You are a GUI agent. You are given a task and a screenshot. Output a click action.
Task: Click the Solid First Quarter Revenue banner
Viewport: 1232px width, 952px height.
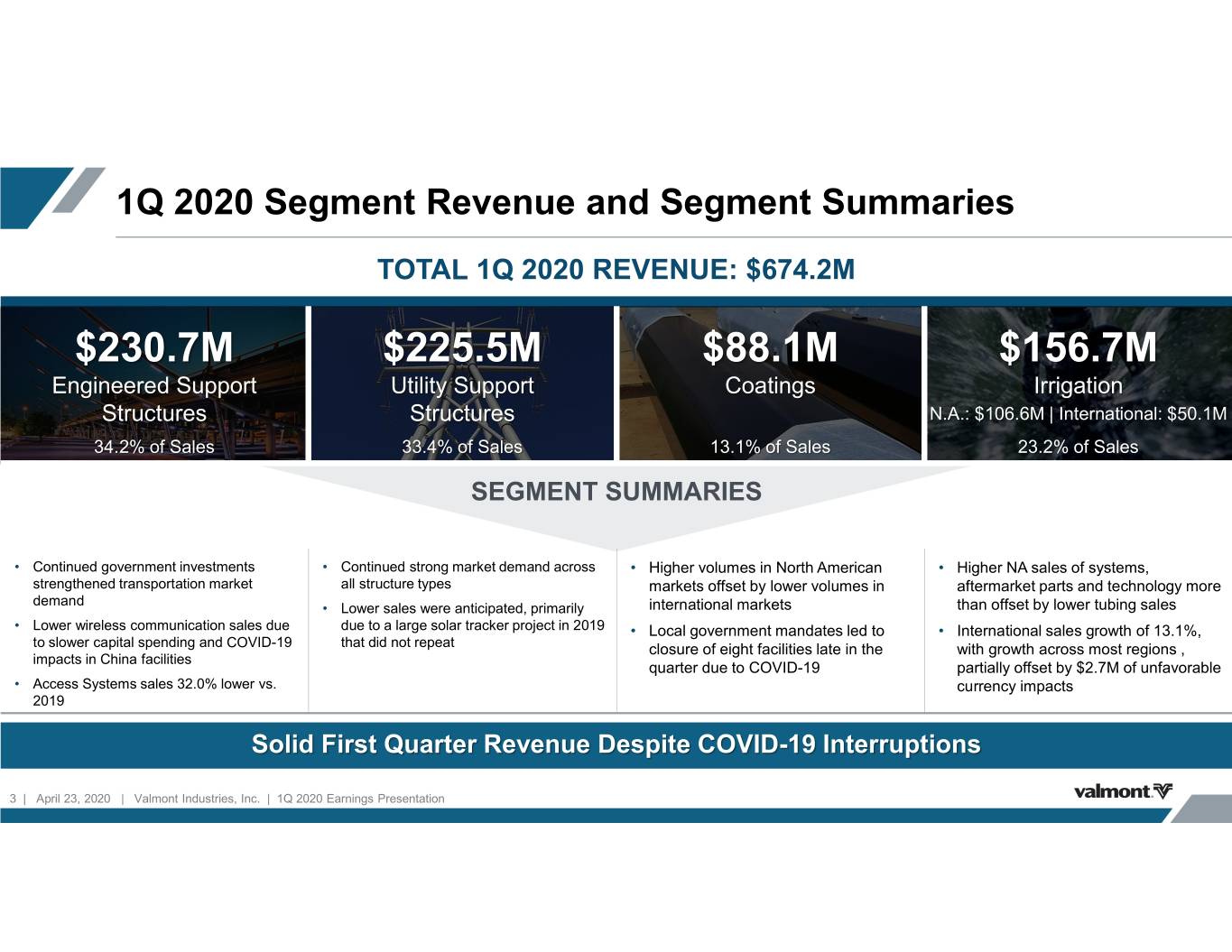616,744
